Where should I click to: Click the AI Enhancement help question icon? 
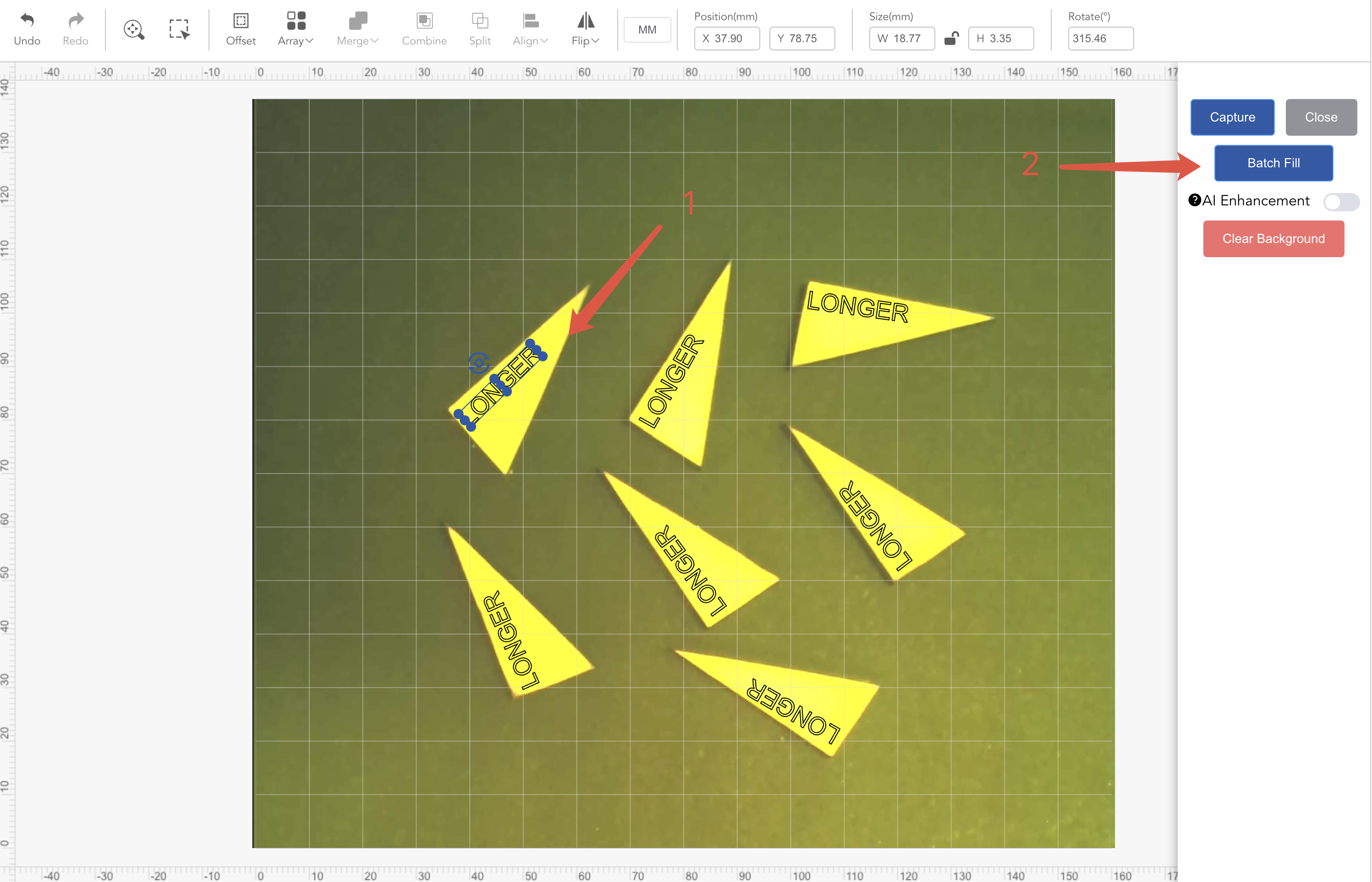click(x=1194, y=200)
